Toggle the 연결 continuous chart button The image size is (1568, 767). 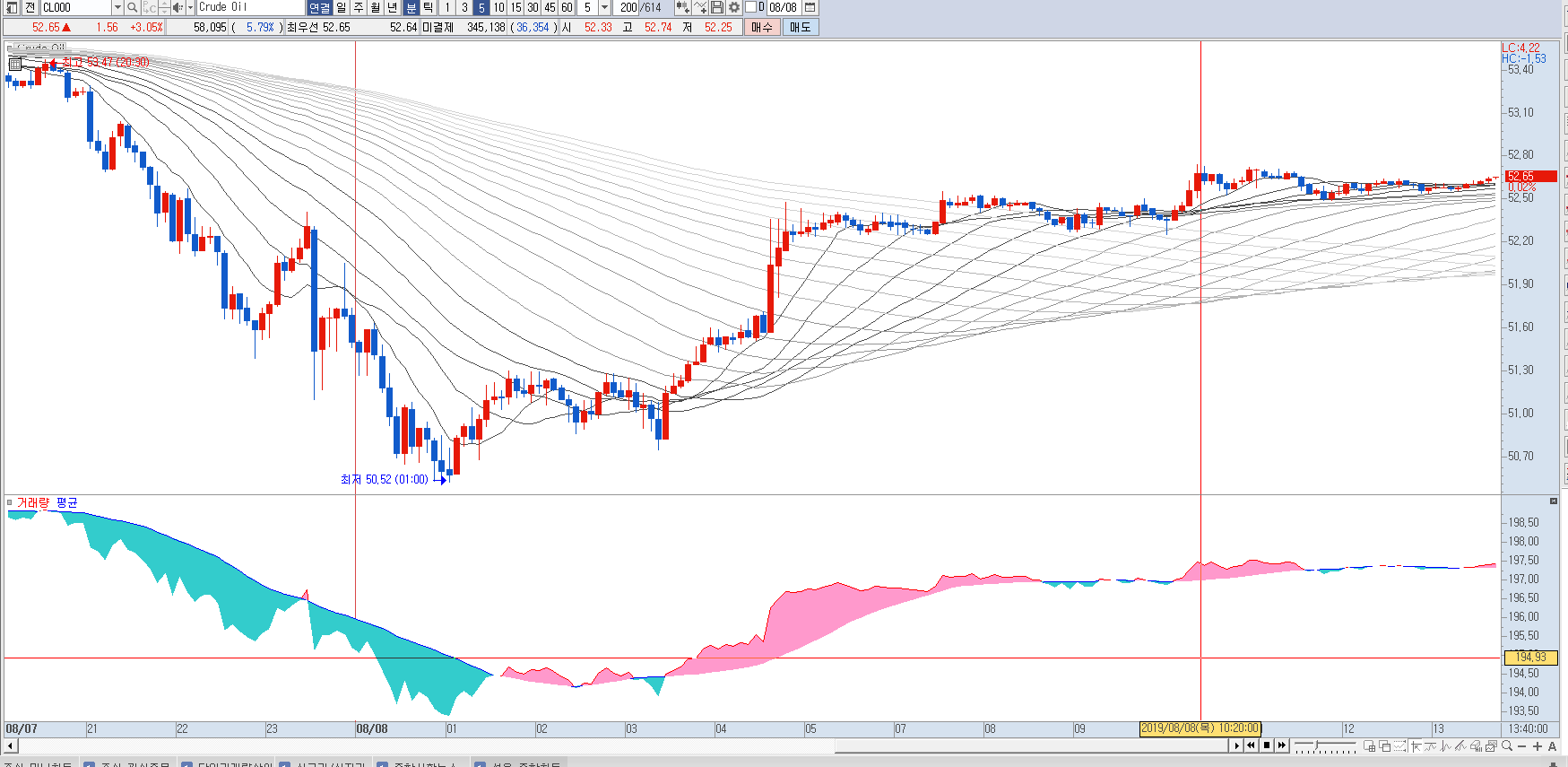point(319,7)
